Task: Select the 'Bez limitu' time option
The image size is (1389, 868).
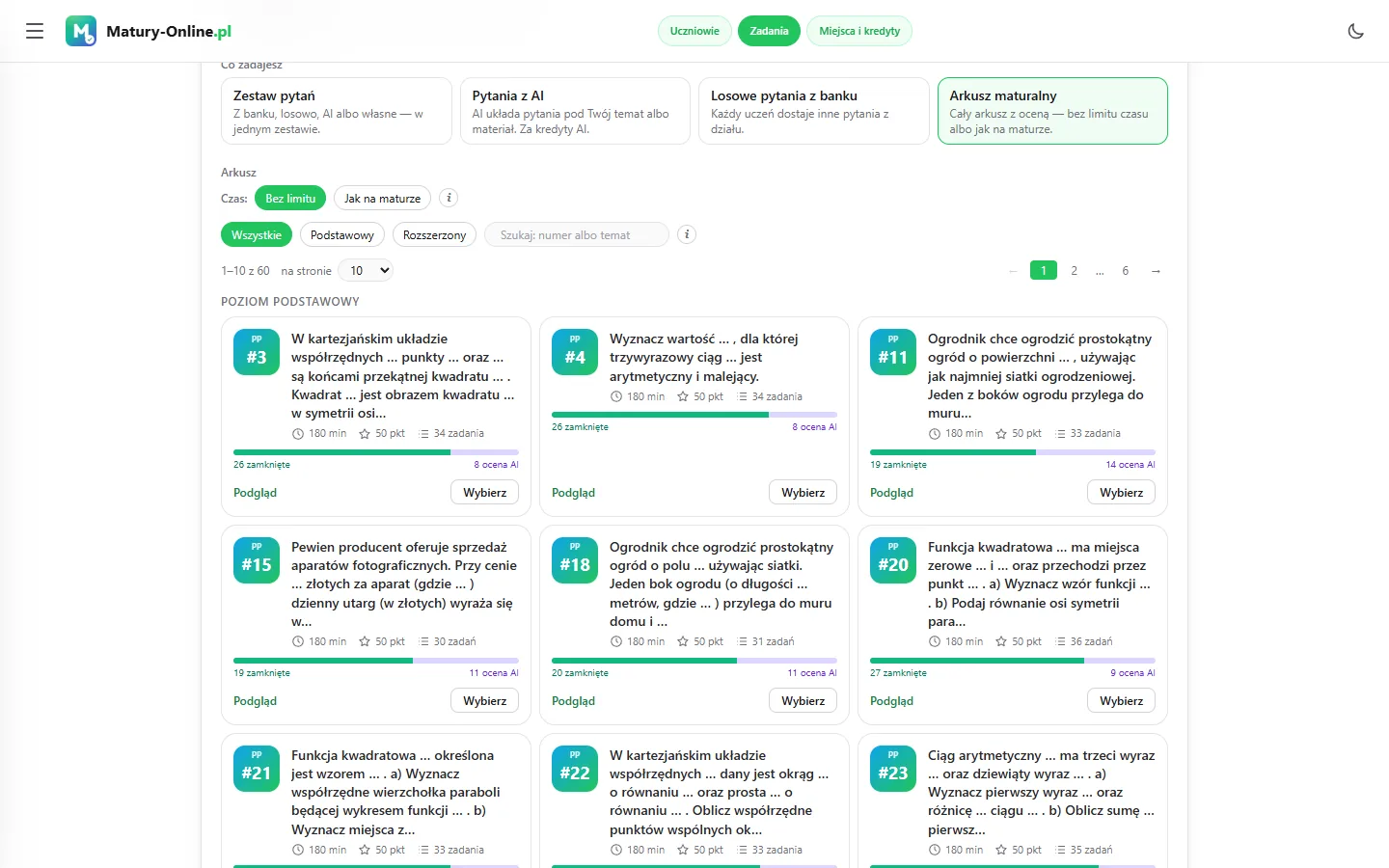Action: click(290, 198)
